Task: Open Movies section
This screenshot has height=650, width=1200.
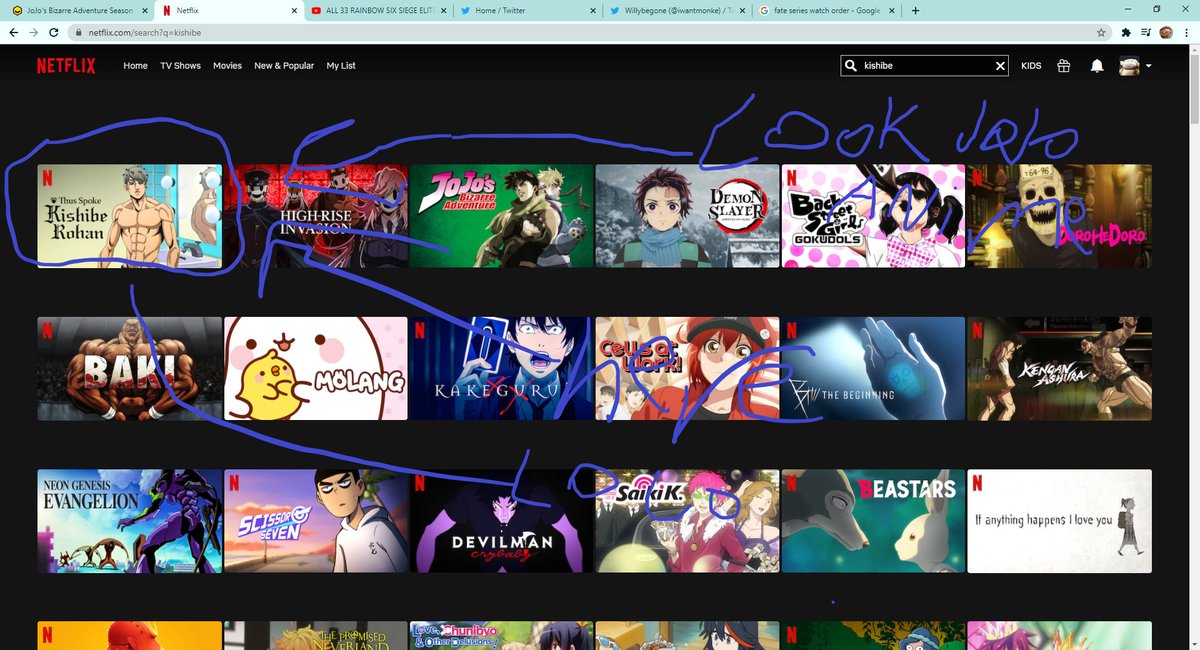Action: 227,66
